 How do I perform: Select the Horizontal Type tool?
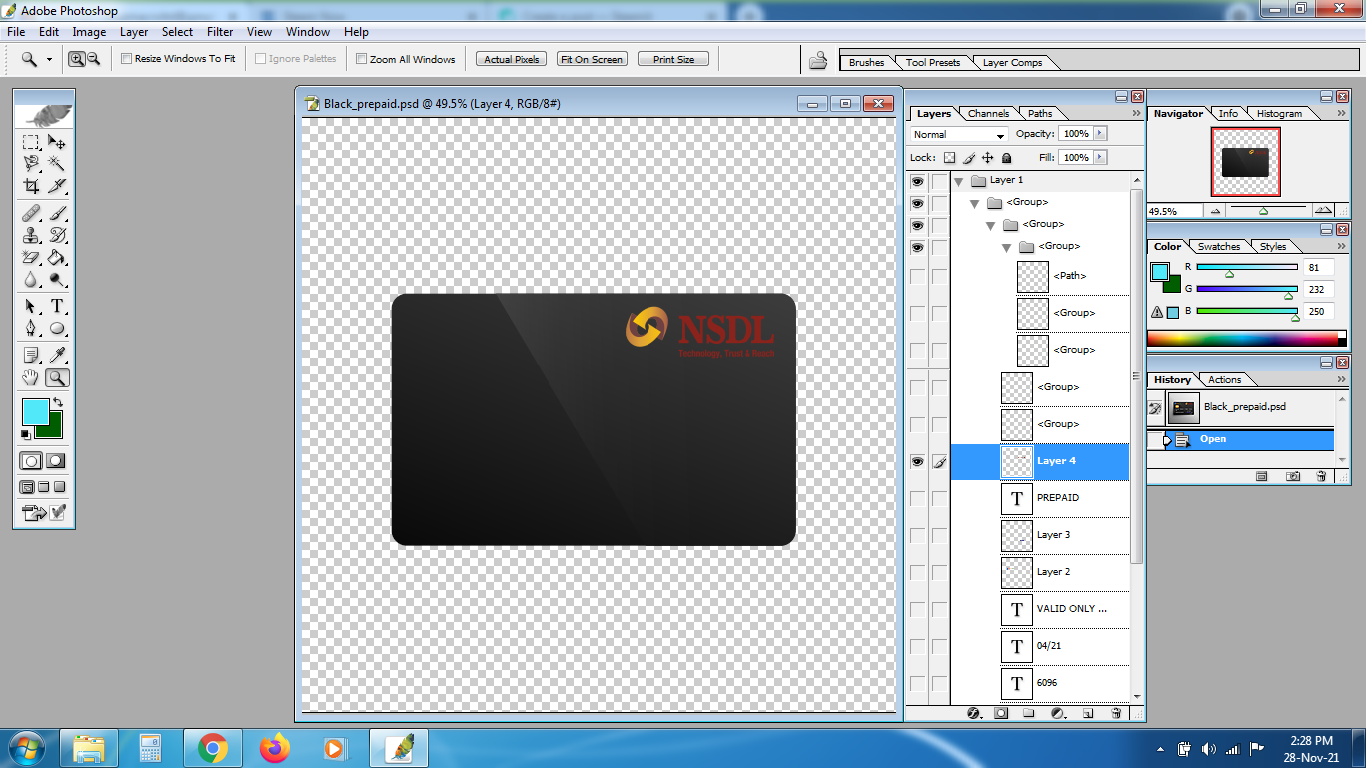click(57, 306)
